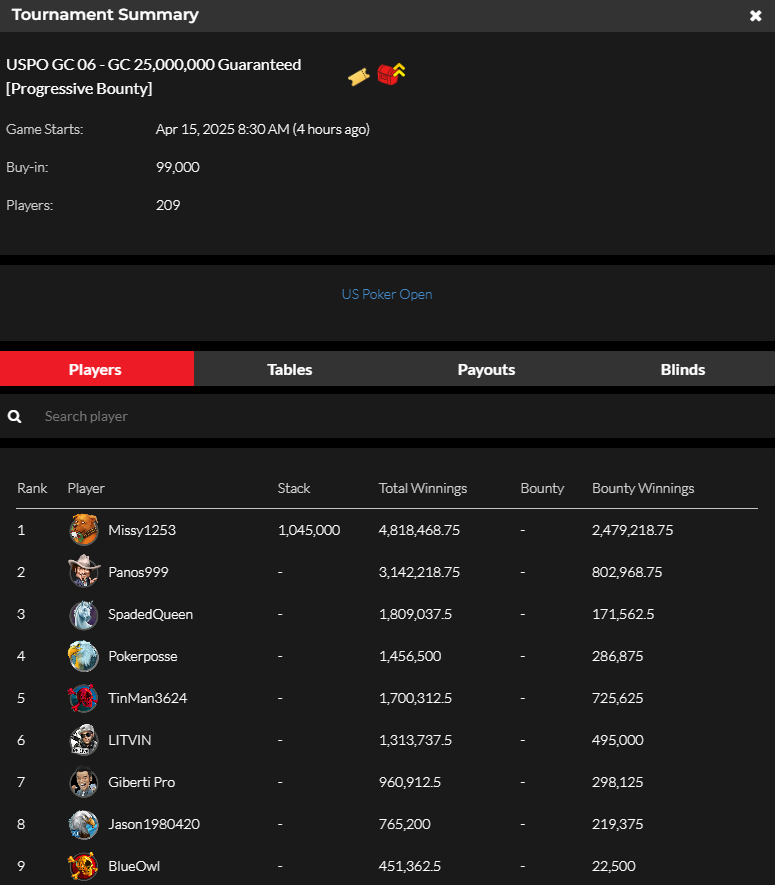Click bounty winnings 802,968.75
The width and height of the screenshot is (775, 885).
pyautogui.click(x=627, y=572)
